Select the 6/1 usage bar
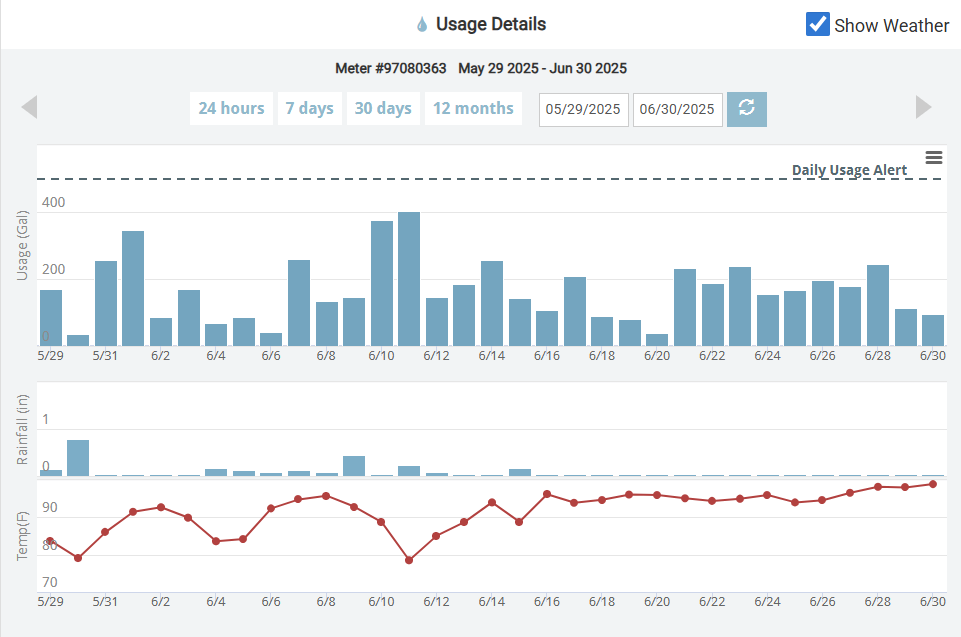The image size is (961, 637). (x=133, y=290)
